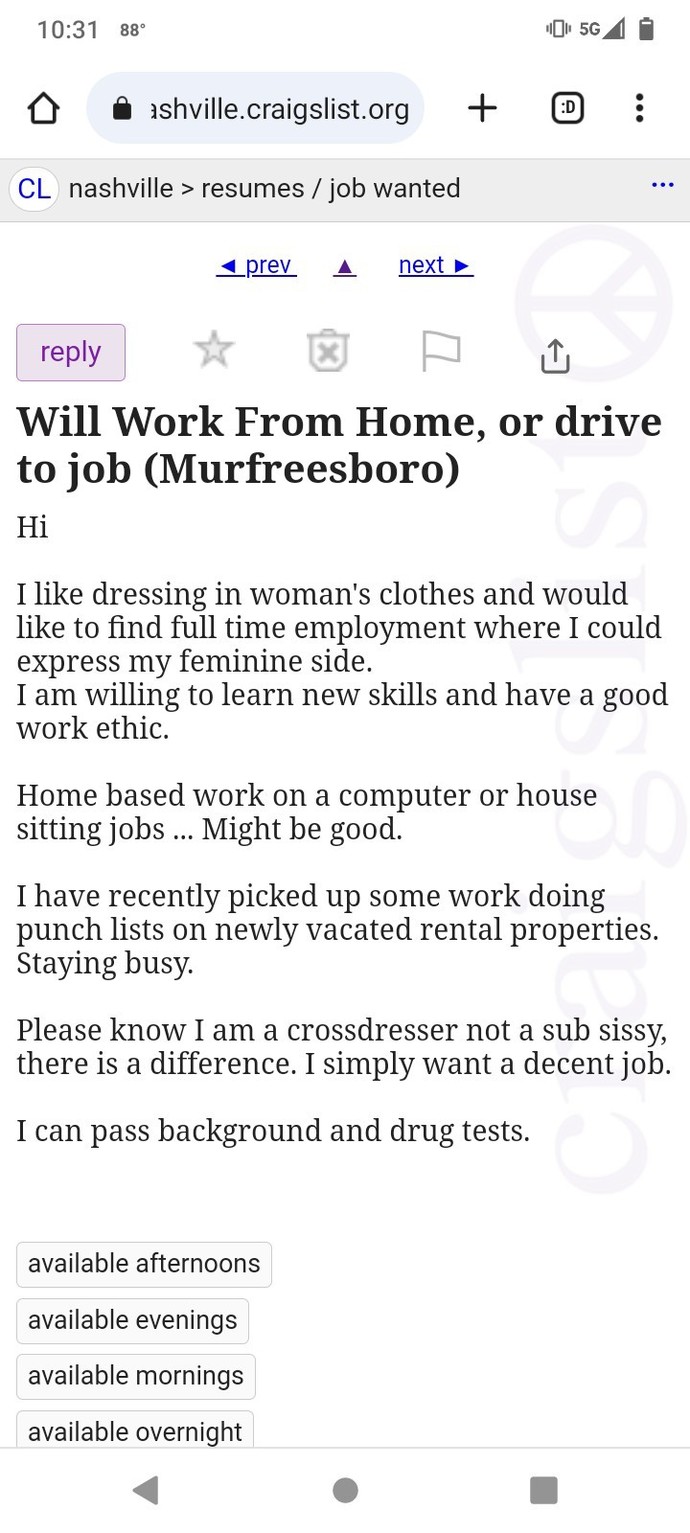The height and width of the screenshot is (1533, 690).
Task: Open the tab switcher icon
Action: pos(568,108)
